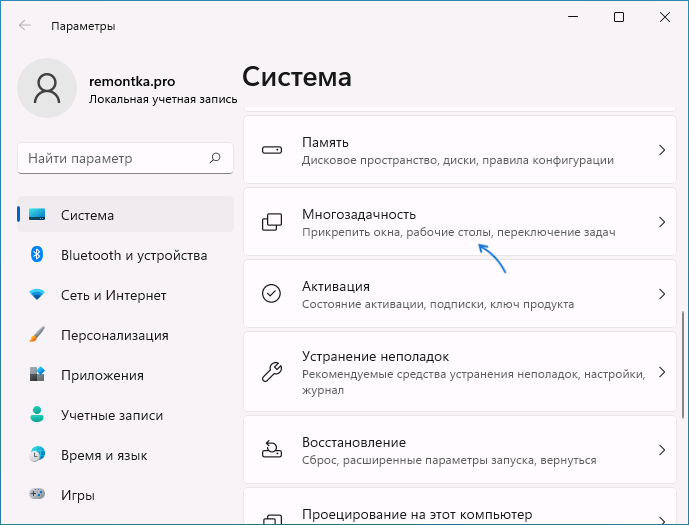Open the Многозадачность settings title
Image resolution: width=689 pixels, height=525 pixels.
(359, 214)
